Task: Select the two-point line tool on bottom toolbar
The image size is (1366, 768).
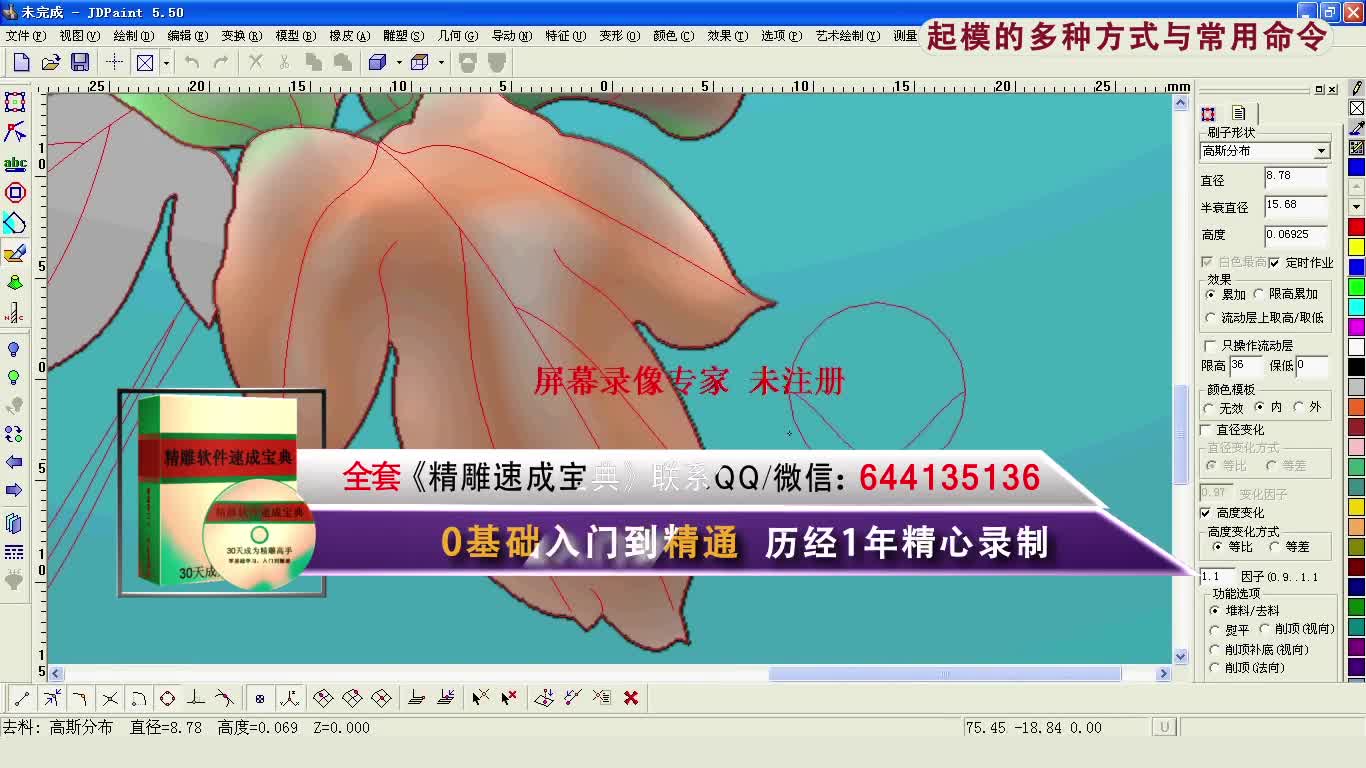Action: [x=20, y=698]
